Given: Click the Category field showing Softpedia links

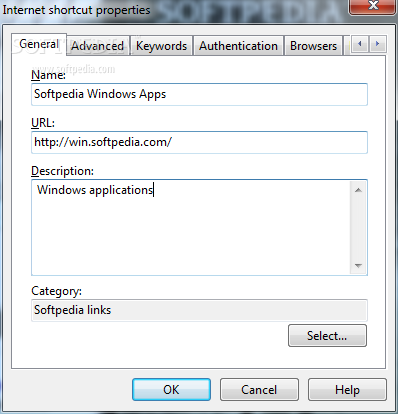Looking at the screenshot, I should click(199, 310).
